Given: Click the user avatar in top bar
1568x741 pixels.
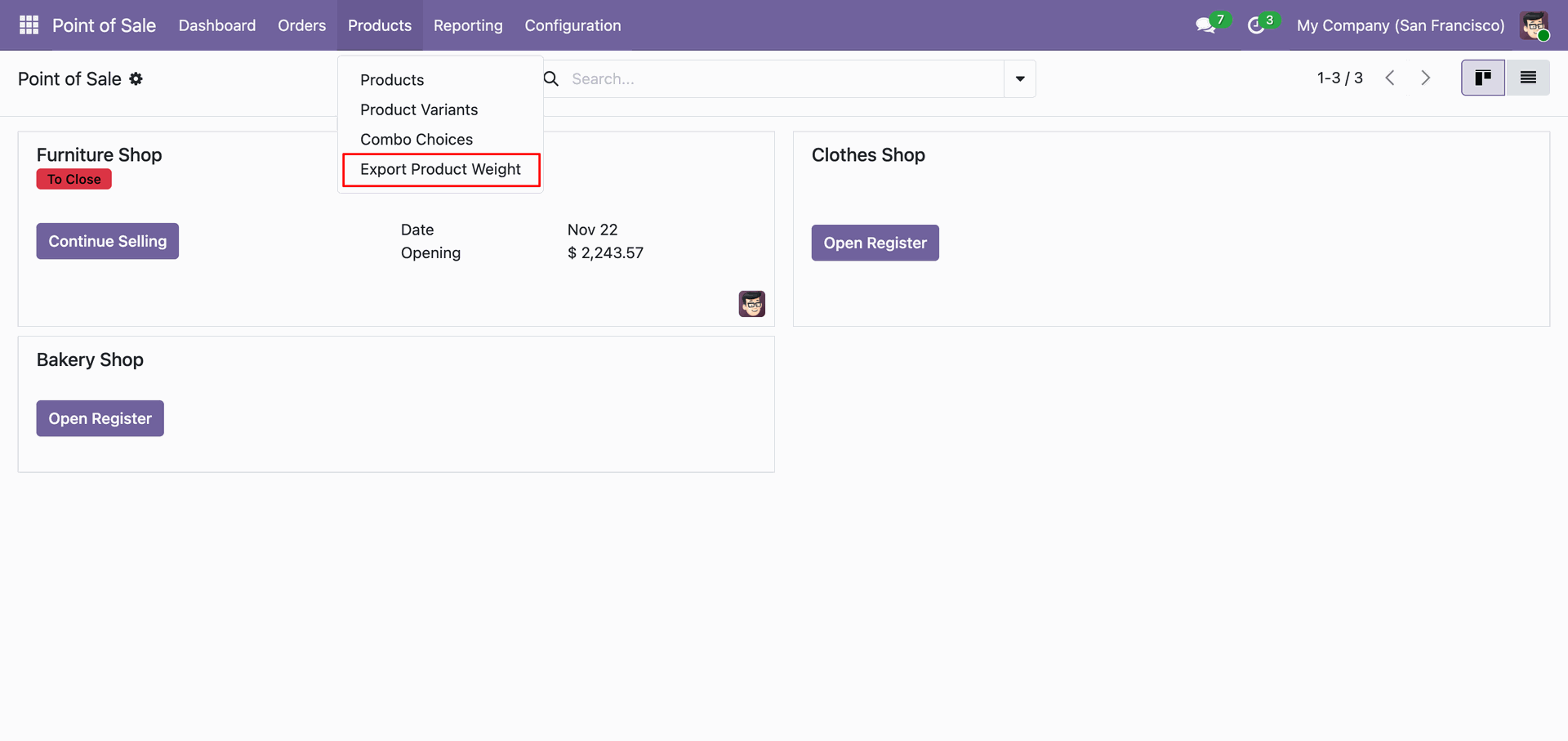Looking at the screenshot, I should (x=1534, y=25).
